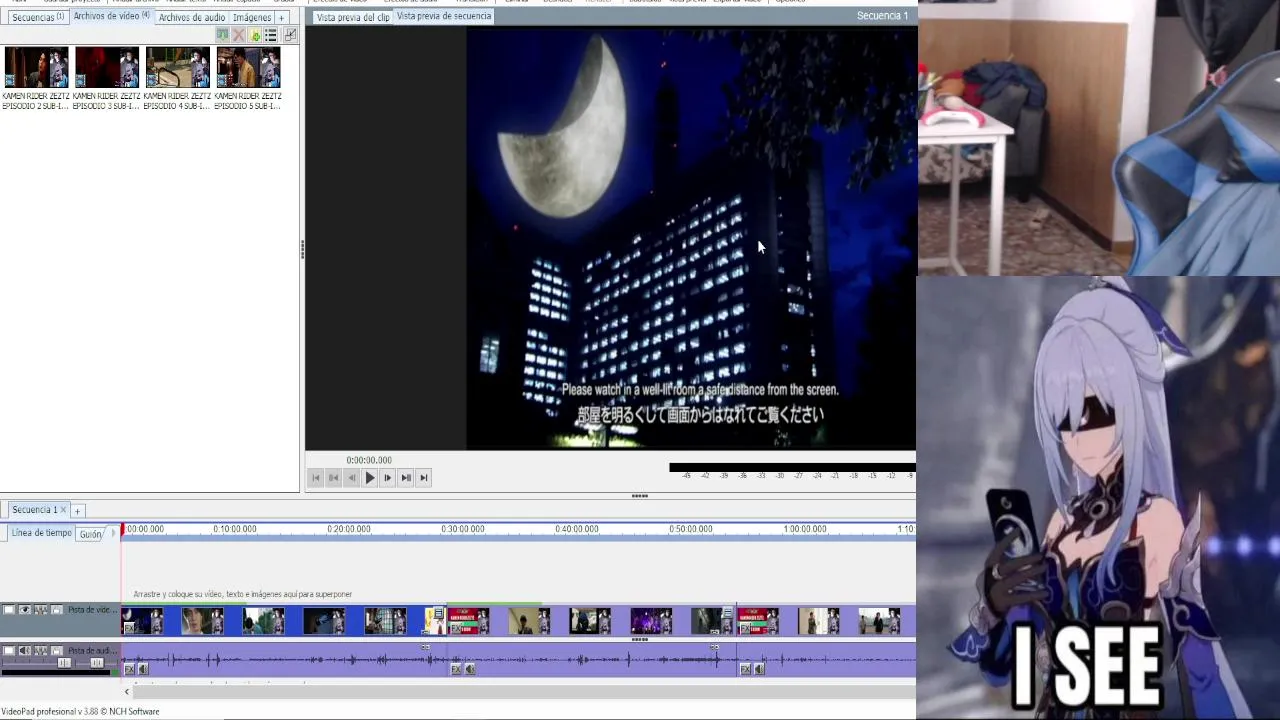Toggle video track lock icon
Image resolution: width=1280 pixels, height=720 pixels.
pyautogui.click(x=57, y=610)
